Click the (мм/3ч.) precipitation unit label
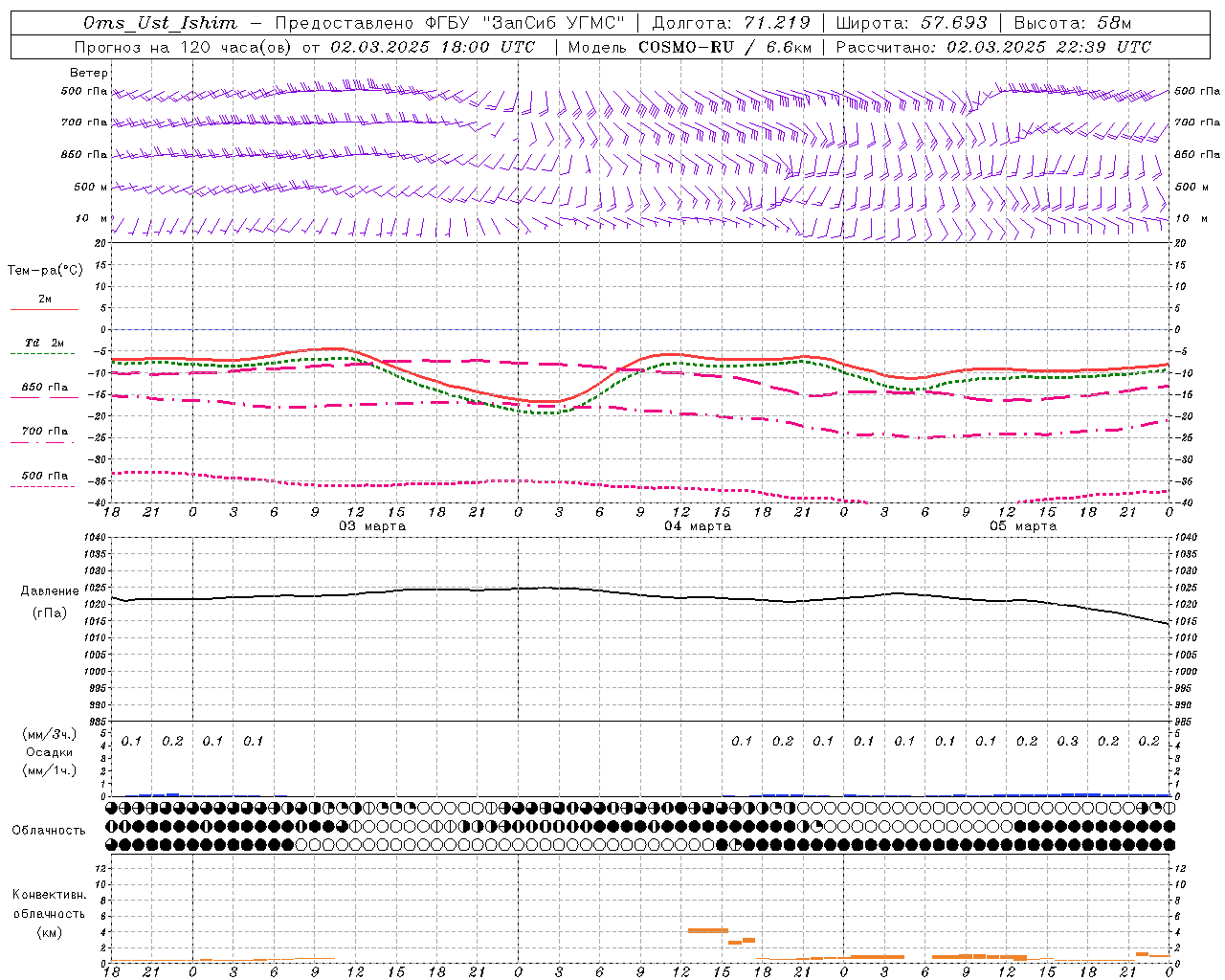Image resolution: width=1225 pixels, height=980 pixels. [x=50, y=734]
